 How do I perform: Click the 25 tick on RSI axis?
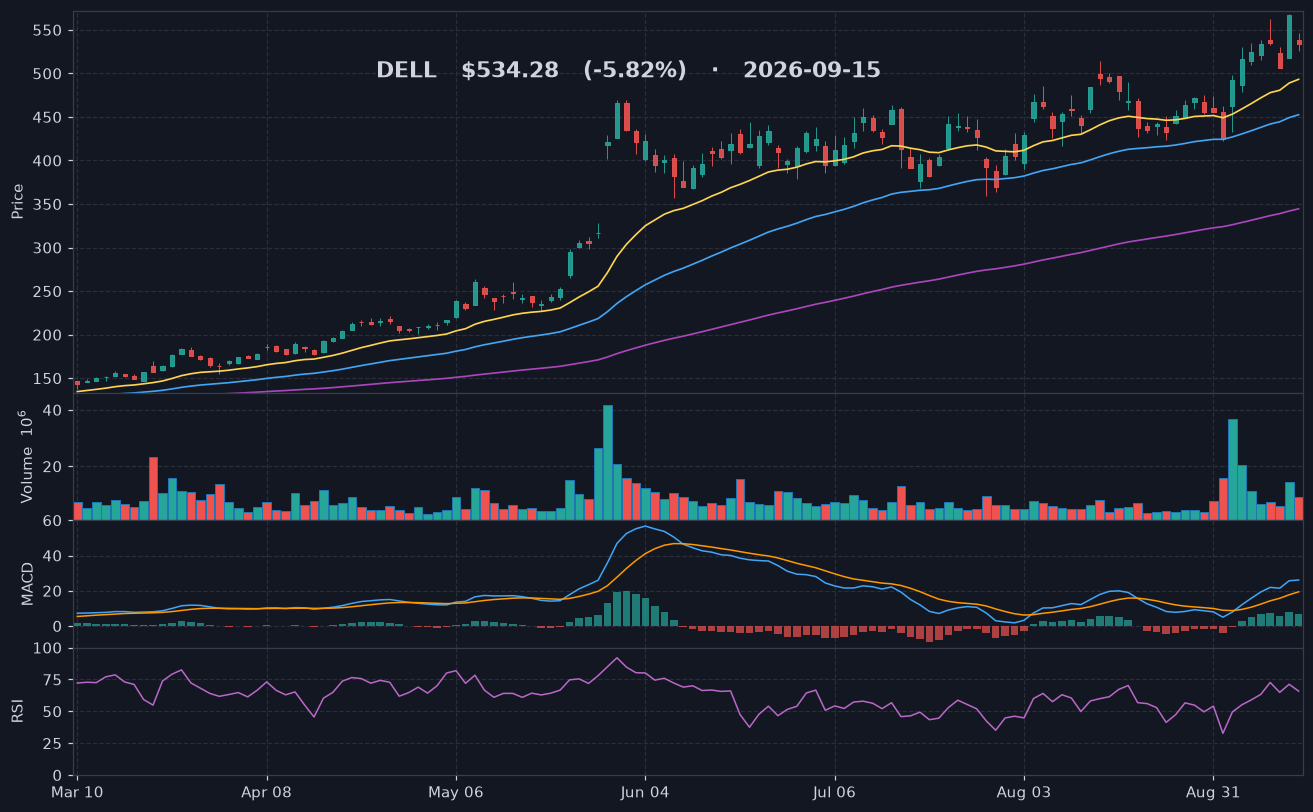coord(54,744)
